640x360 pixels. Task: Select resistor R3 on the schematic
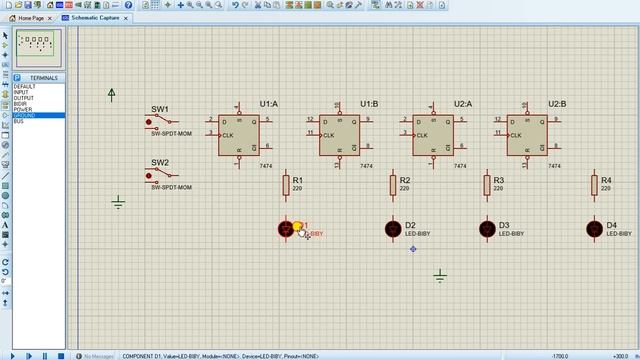point(487,185)
